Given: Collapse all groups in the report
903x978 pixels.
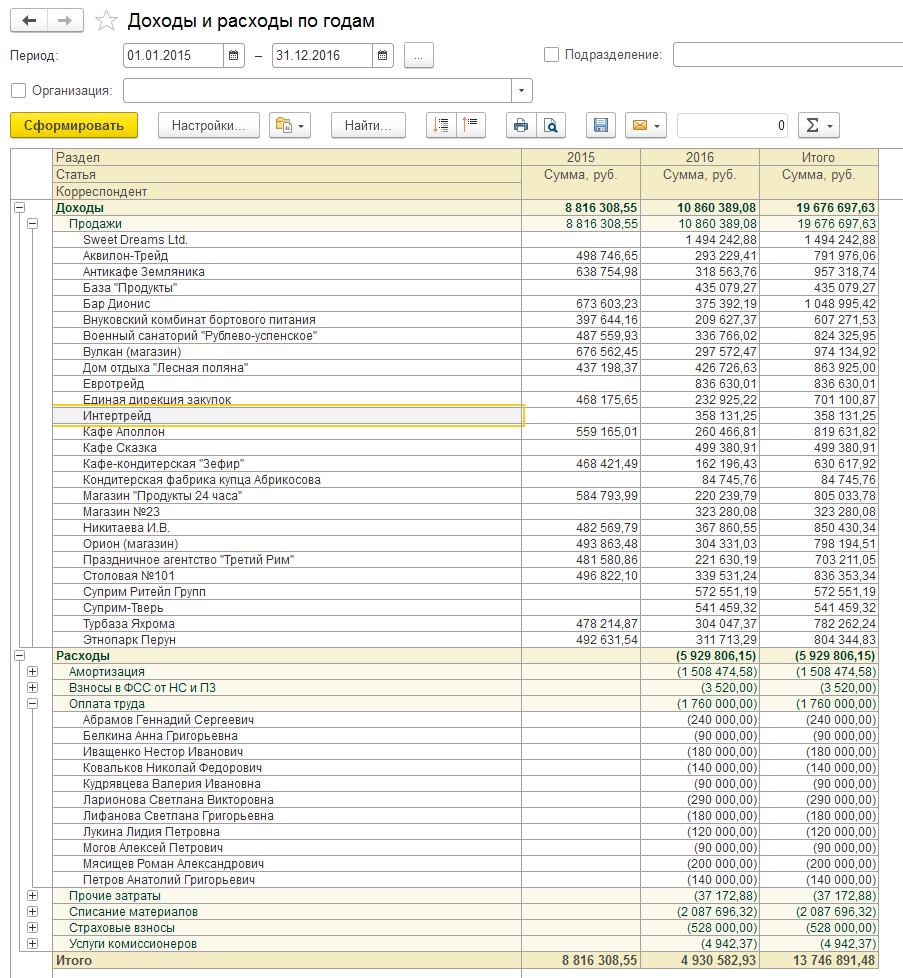Looking at the screenshot, I should click(471, 125).
